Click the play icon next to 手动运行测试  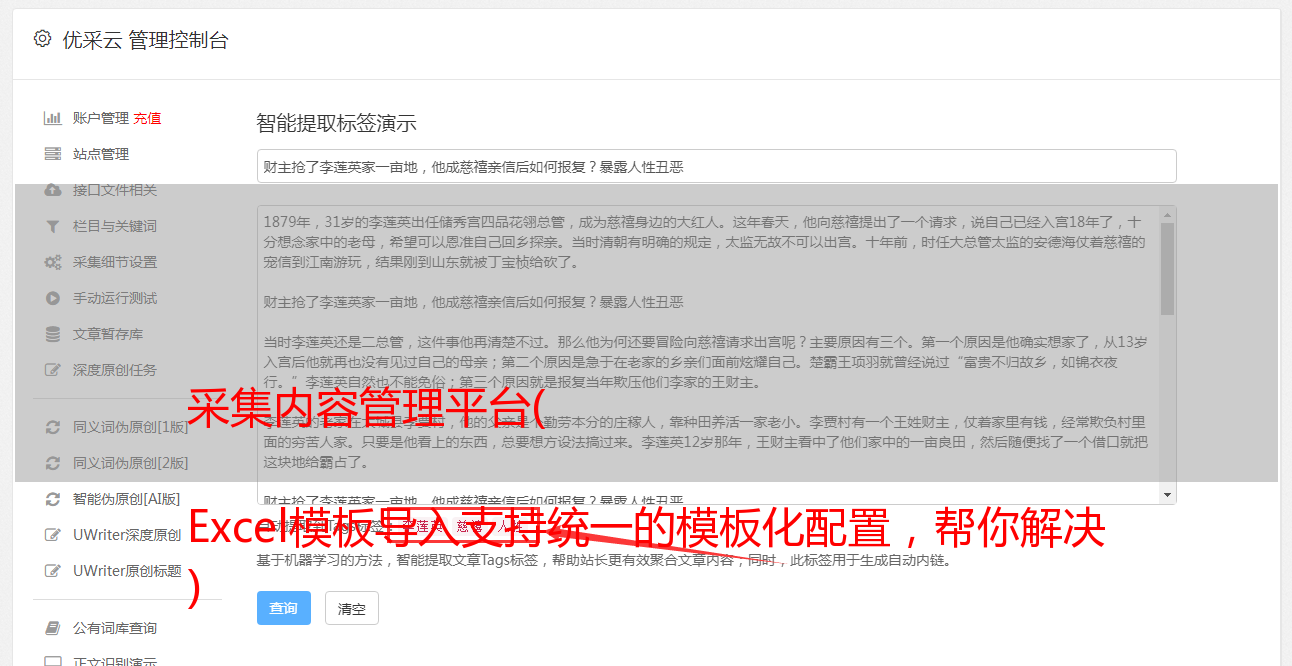click(x=53, y=298)
